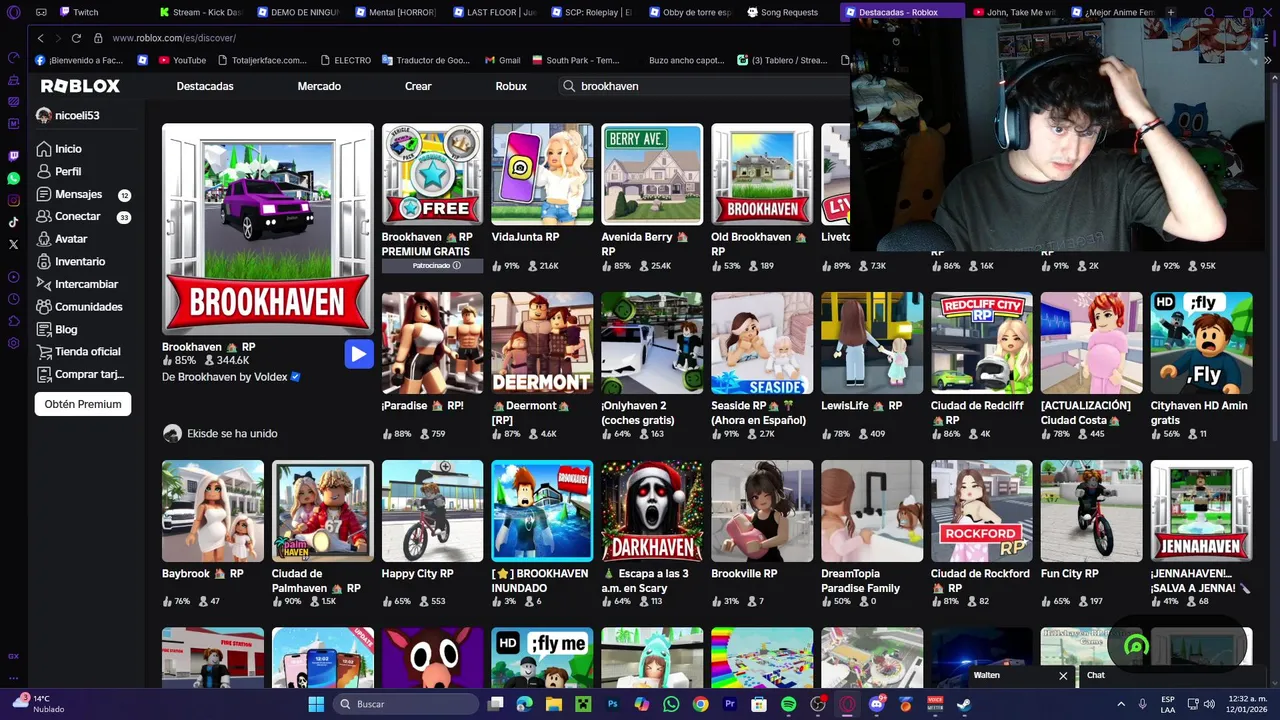This screenshot has width=1280, height=720.
Task: Open the Darkhaven Escapa a las 3 a.m. thumbnail
Action: point(652,511)
